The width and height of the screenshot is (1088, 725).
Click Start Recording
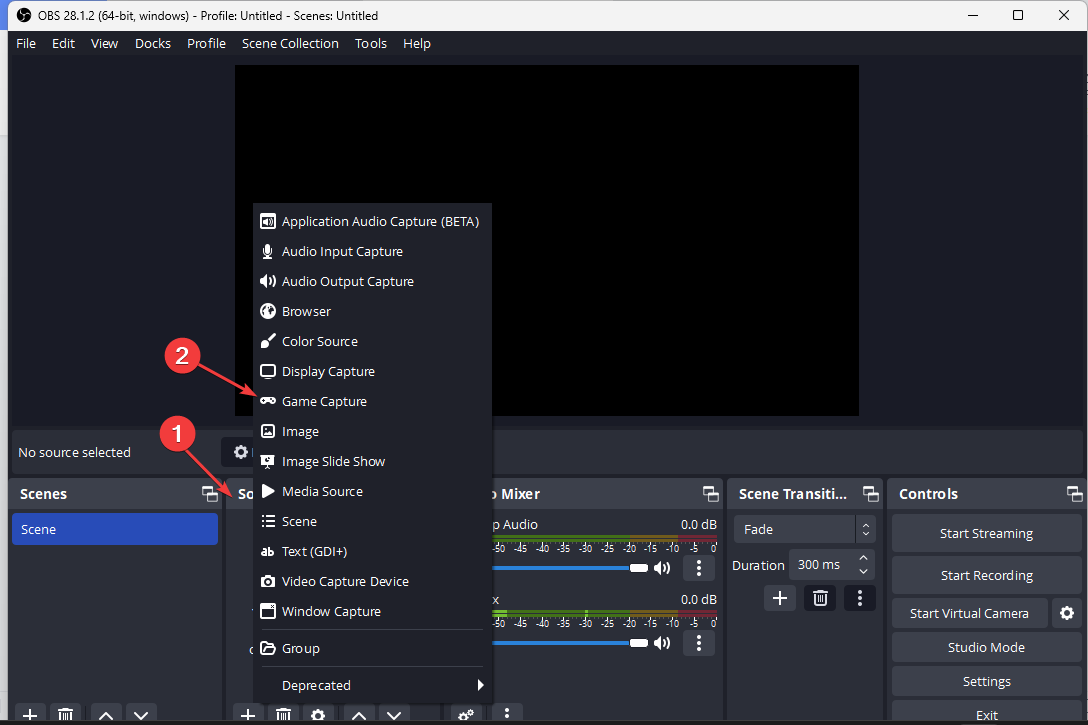tap(987, 575)
